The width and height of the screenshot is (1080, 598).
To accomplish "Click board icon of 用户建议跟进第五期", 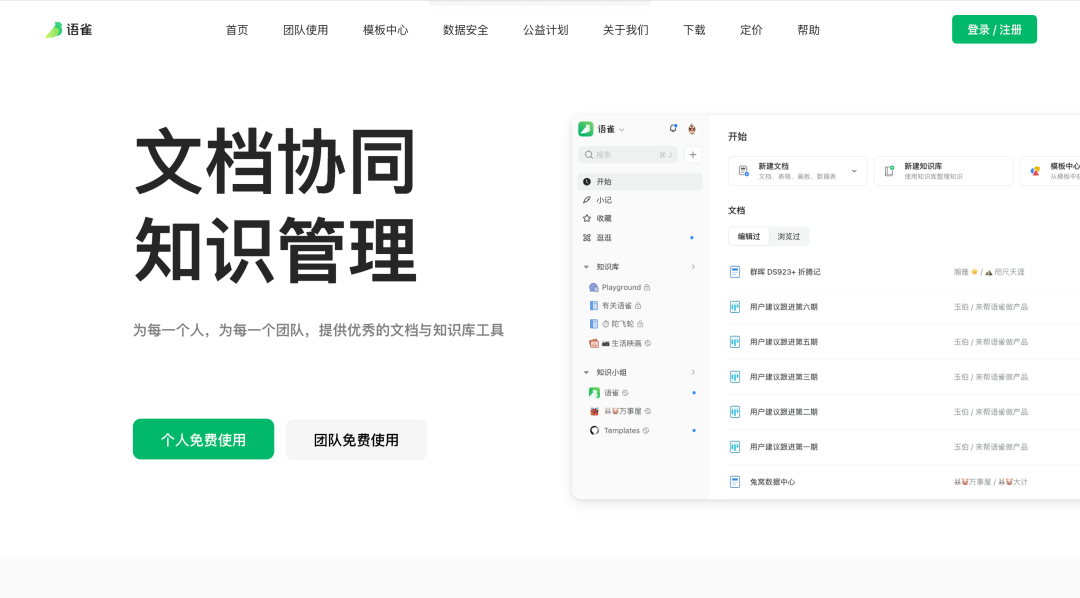I will 735,342.
